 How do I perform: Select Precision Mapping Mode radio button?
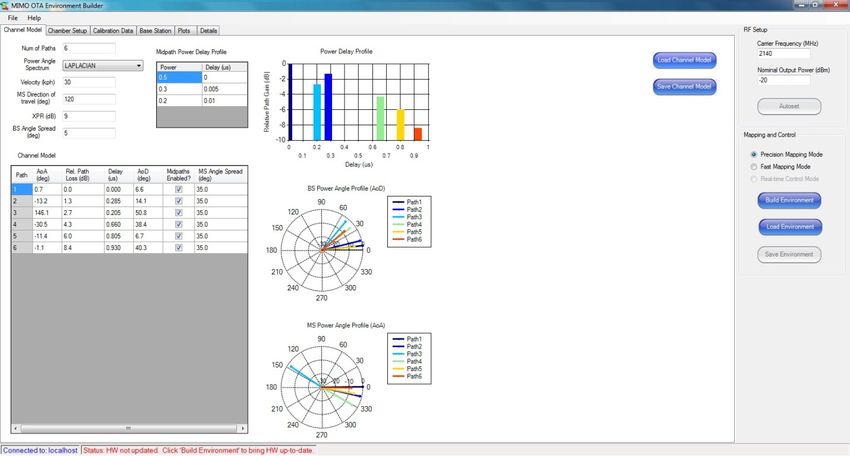[x=754, y=155]
